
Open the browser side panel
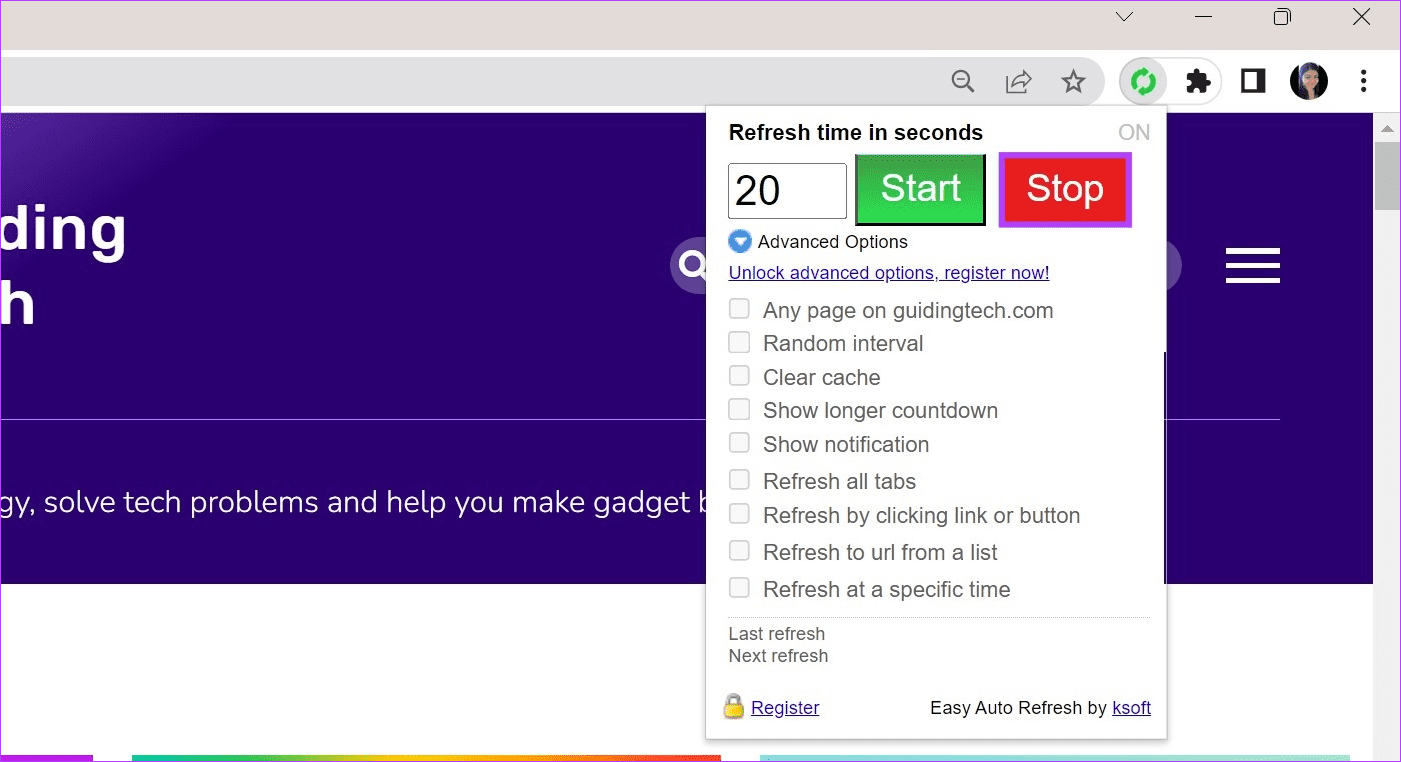pyautogui.click(x=1253, y=82)
